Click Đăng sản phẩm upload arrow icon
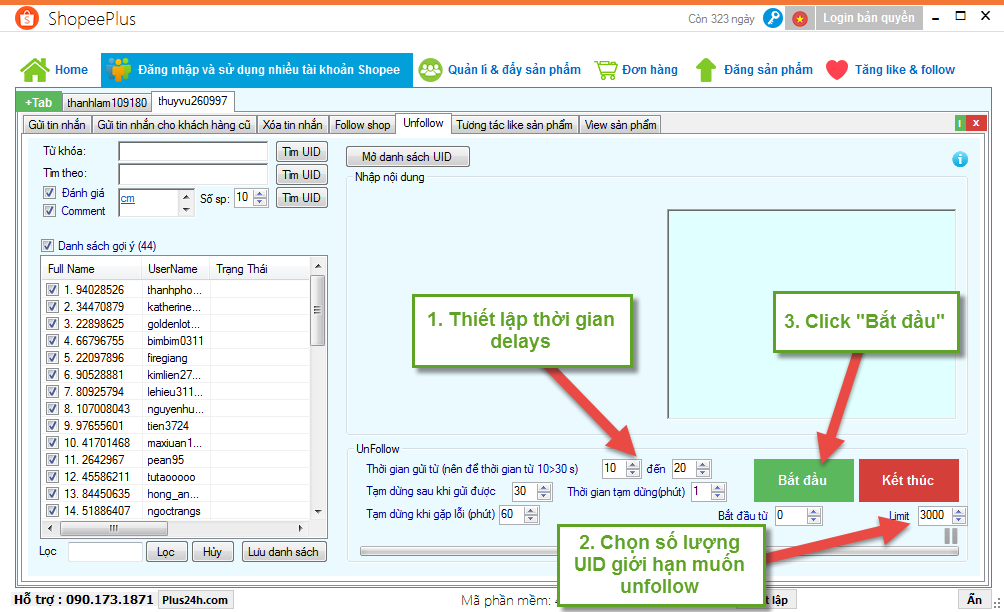 [x=706, y=70]
